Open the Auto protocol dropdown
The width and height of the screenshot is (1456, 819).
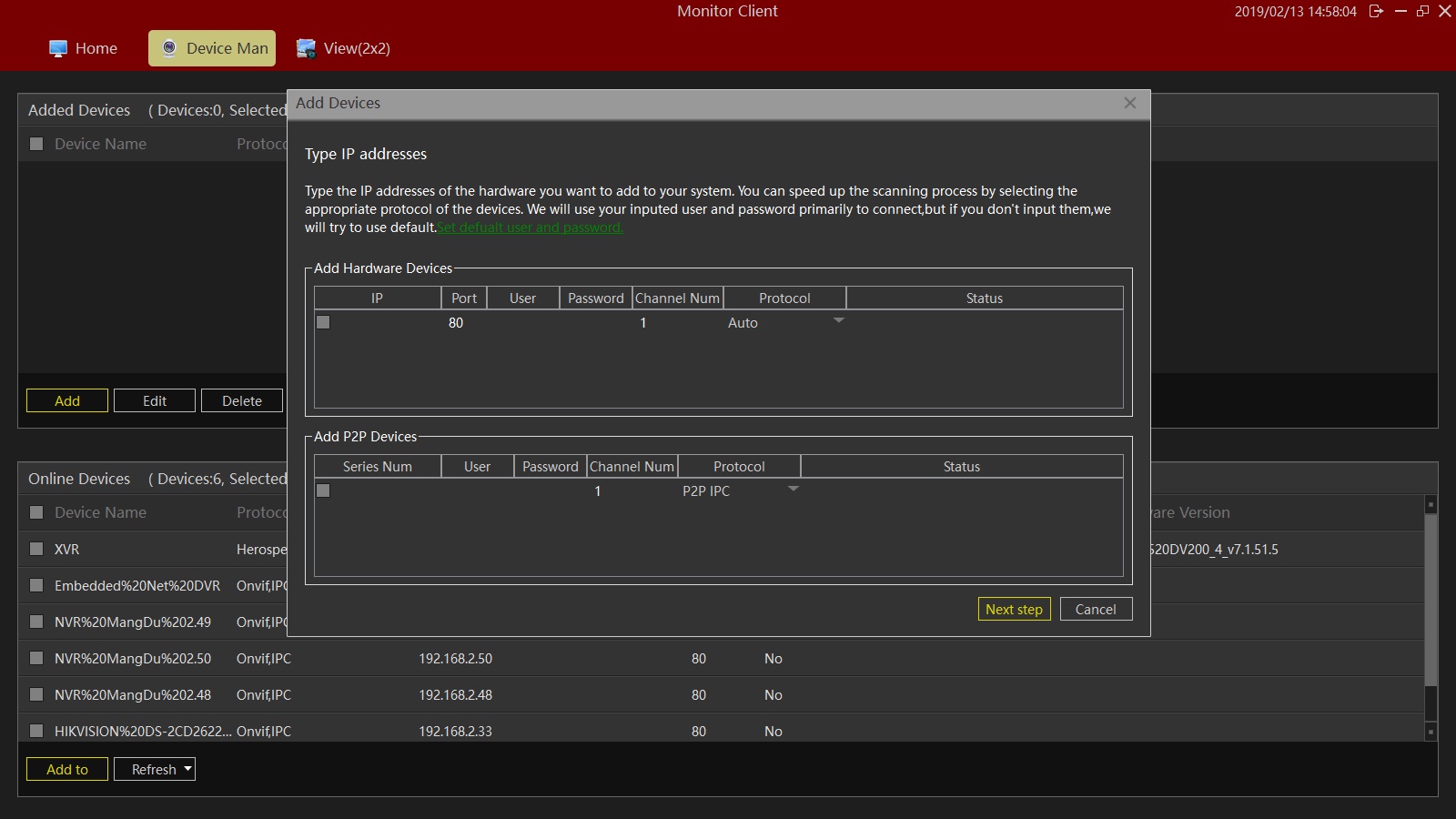click(x=839, y=321)
